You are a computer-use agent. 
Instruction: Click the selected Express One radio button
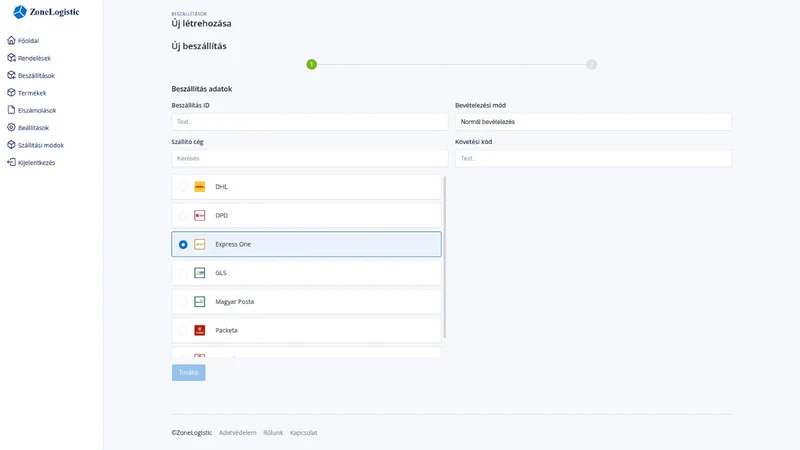[x=183, y=244]
